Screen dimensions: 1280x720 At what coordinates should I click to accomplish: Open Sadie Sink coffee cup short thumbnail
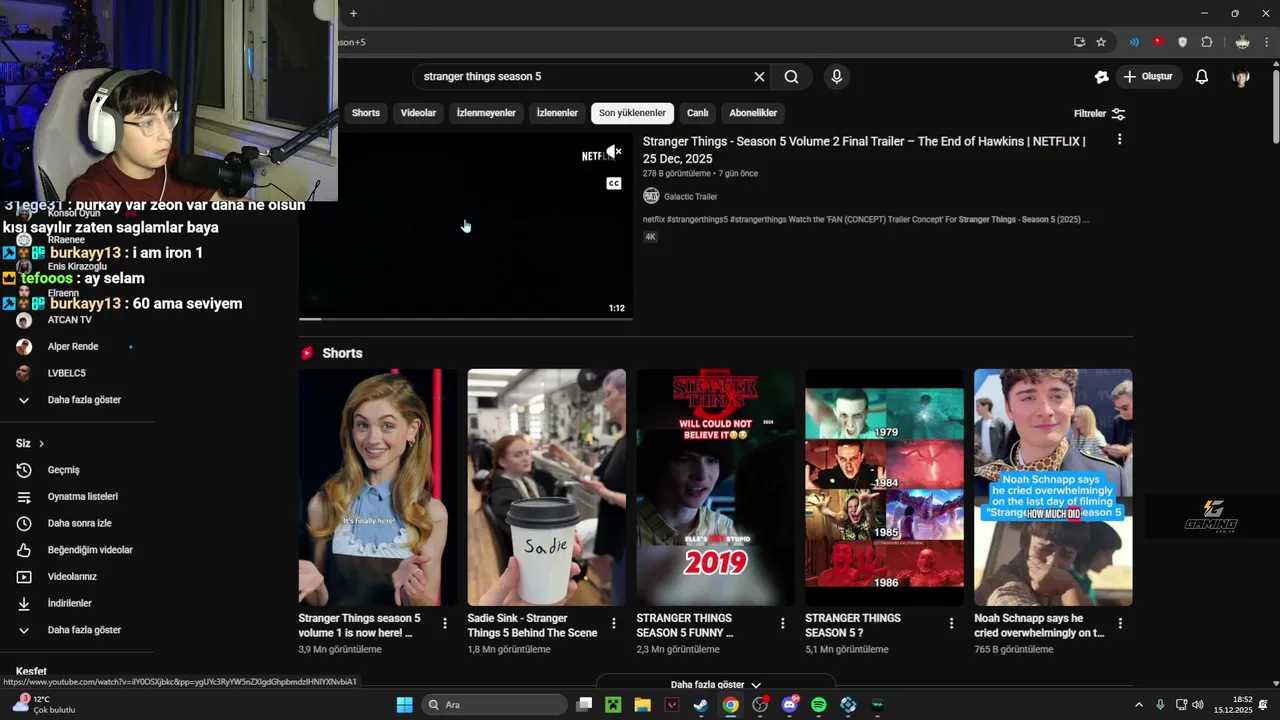[546, 487]
